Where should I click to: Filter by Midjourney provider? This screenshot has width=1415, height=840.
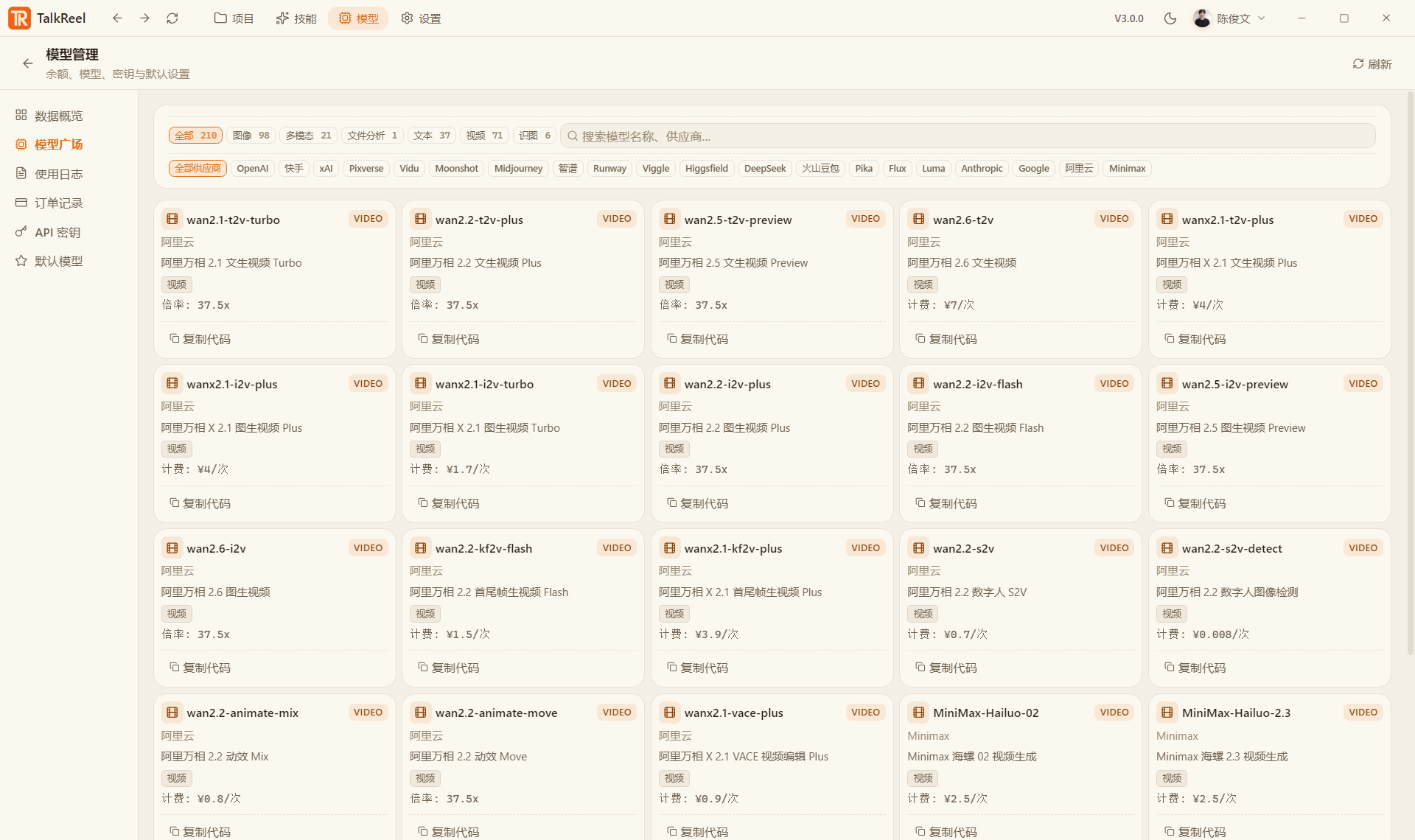coord(518,169)
